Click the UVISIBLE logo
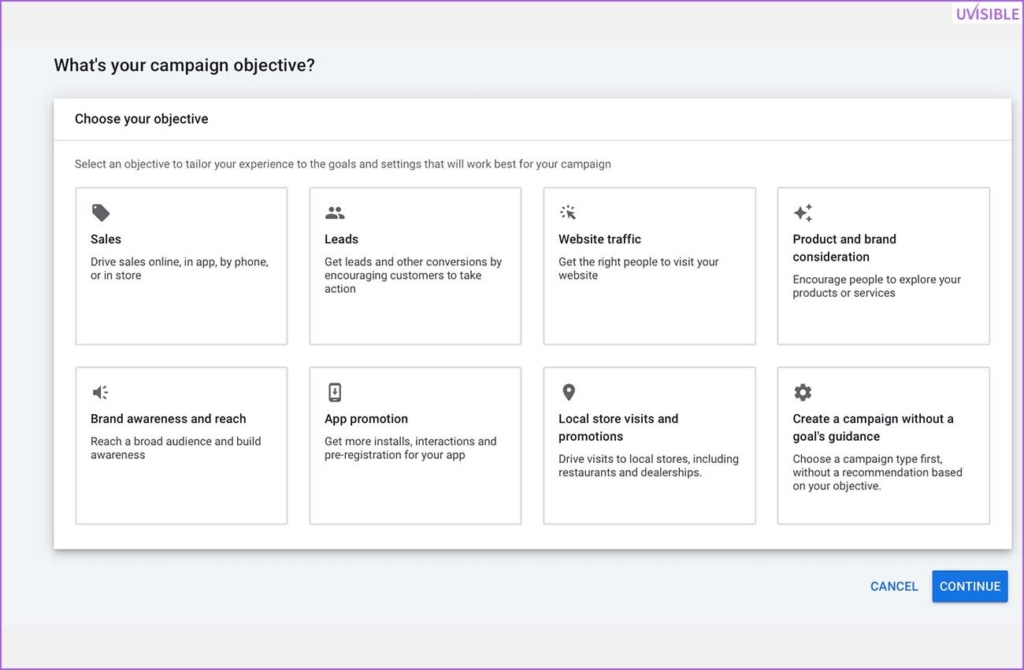1024x670 pixels. [987, 14]
